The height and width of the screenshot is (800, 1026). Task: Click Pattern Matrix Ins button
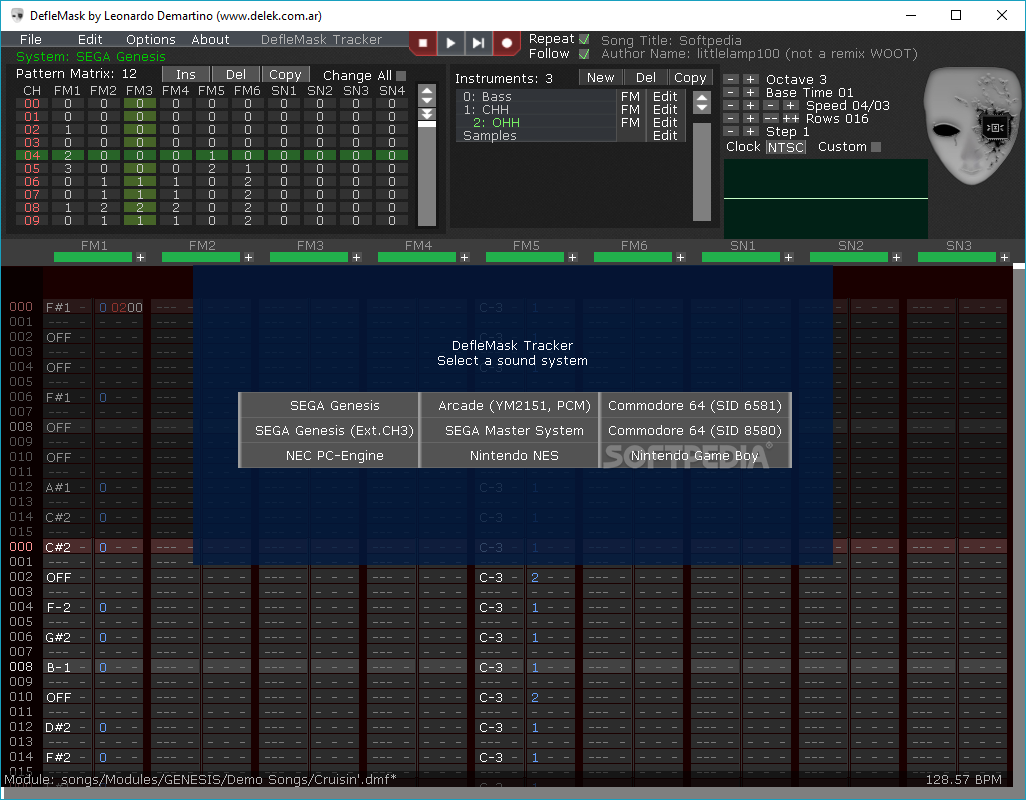pyautogui.click(x=186, y=75)
